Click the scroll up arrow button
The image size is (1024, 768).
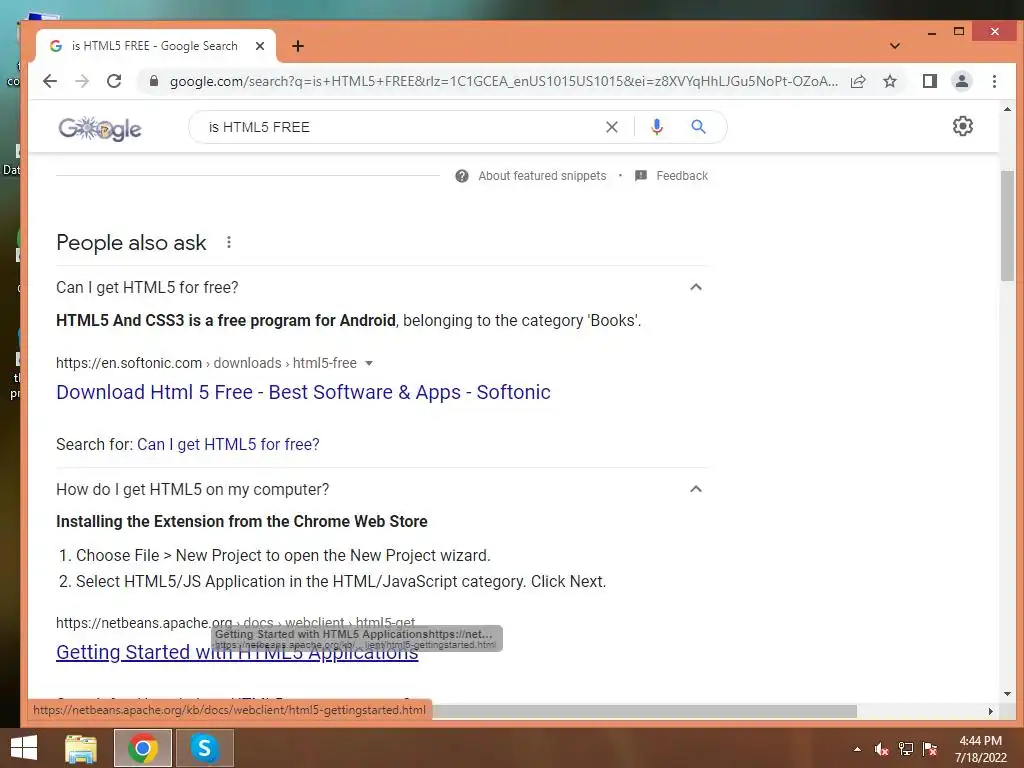click(1007, 109)
